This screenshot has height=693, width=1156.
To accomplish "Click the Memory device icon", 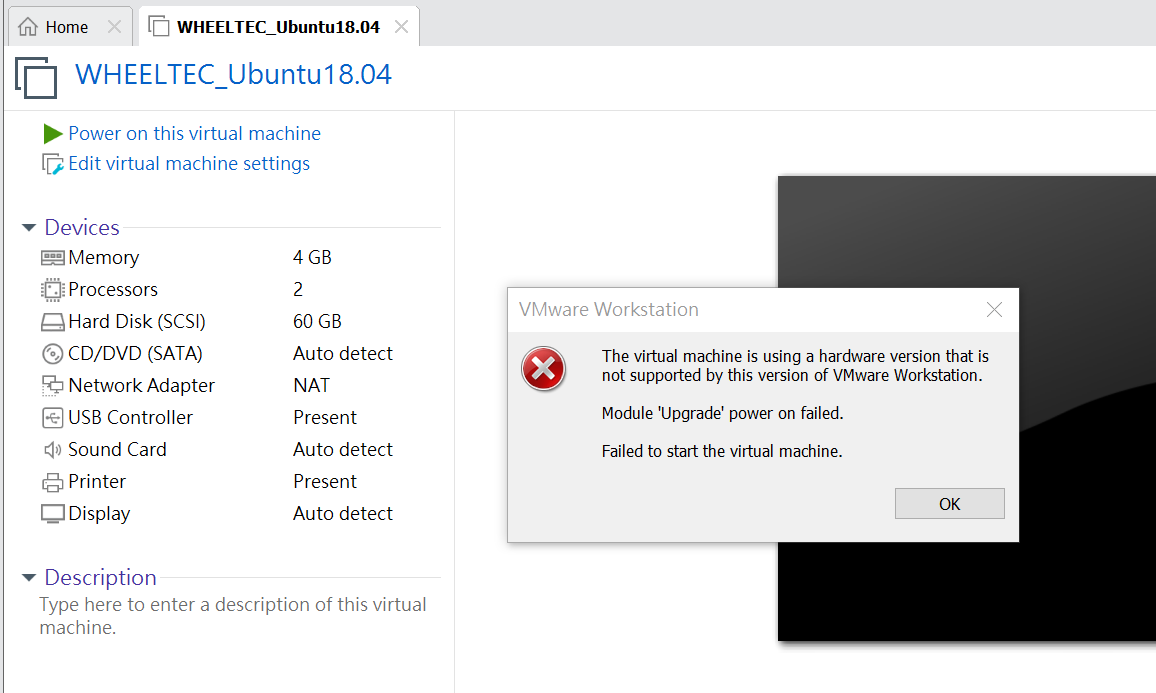I will [52, 257].
